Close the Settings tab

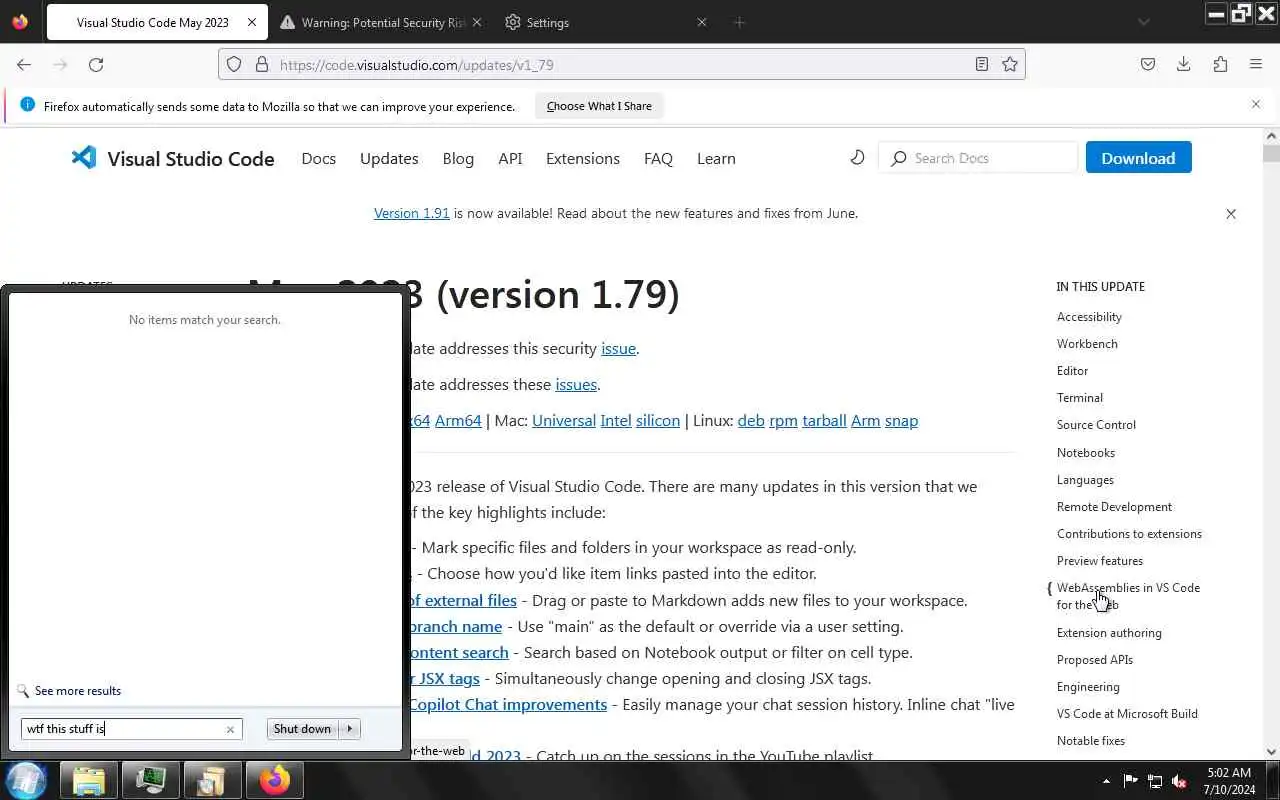pyautogui.click(x=701, y=22)
